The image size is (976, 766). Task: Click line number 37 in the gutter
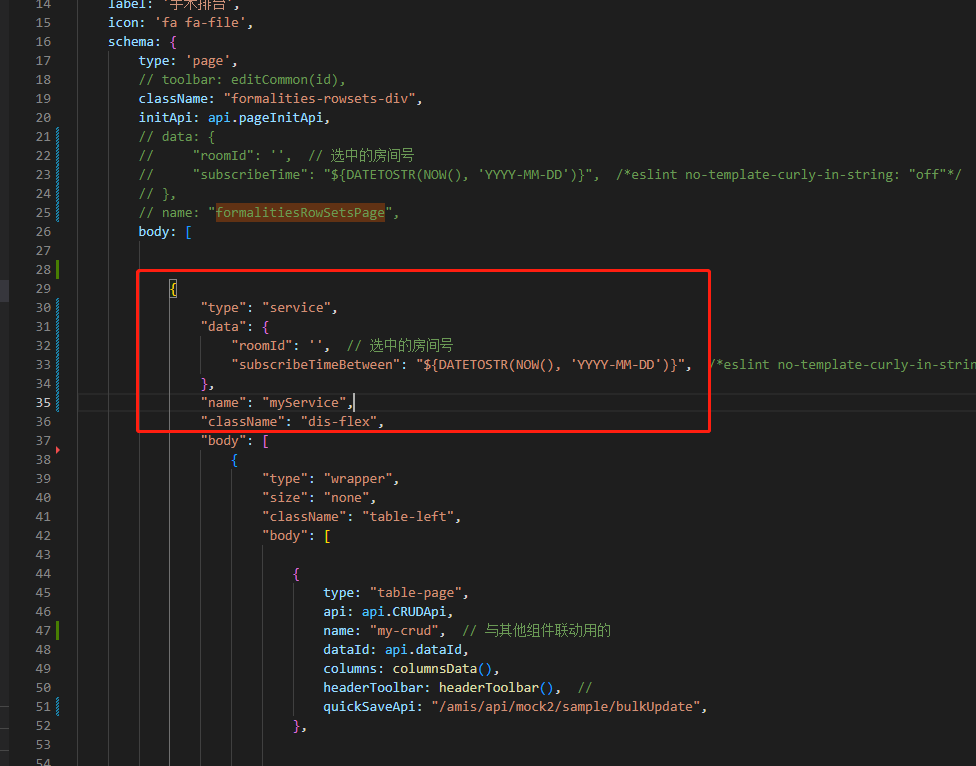(x=43, y=441)
